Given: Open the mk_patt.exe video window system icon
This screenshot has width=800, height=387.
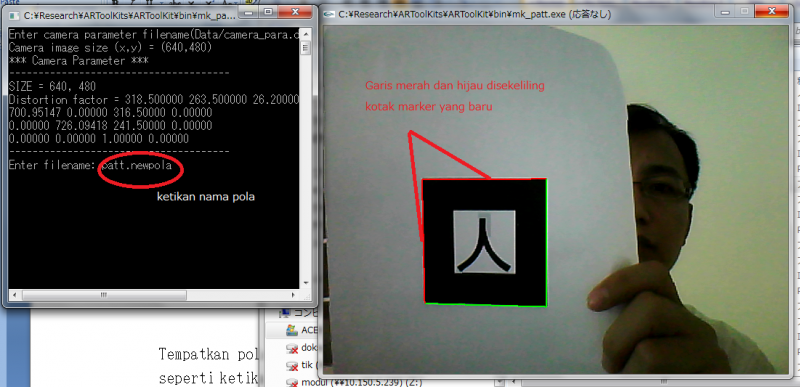Looking at the screenshot, I should (x=330, y=15).
